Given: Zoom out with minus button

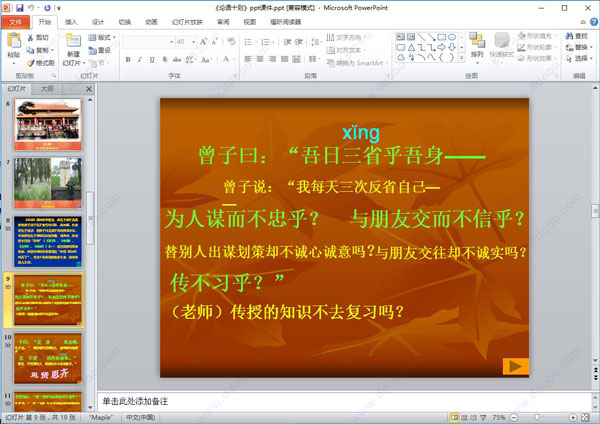Looking at the screenshot, I should (514, 417).
